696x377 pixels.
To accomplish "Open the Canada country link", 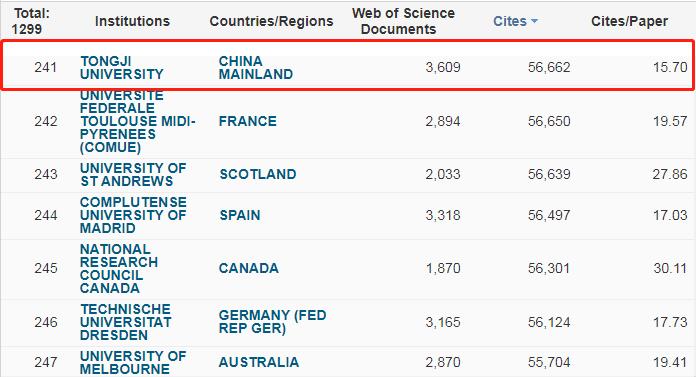I will 249,268.
